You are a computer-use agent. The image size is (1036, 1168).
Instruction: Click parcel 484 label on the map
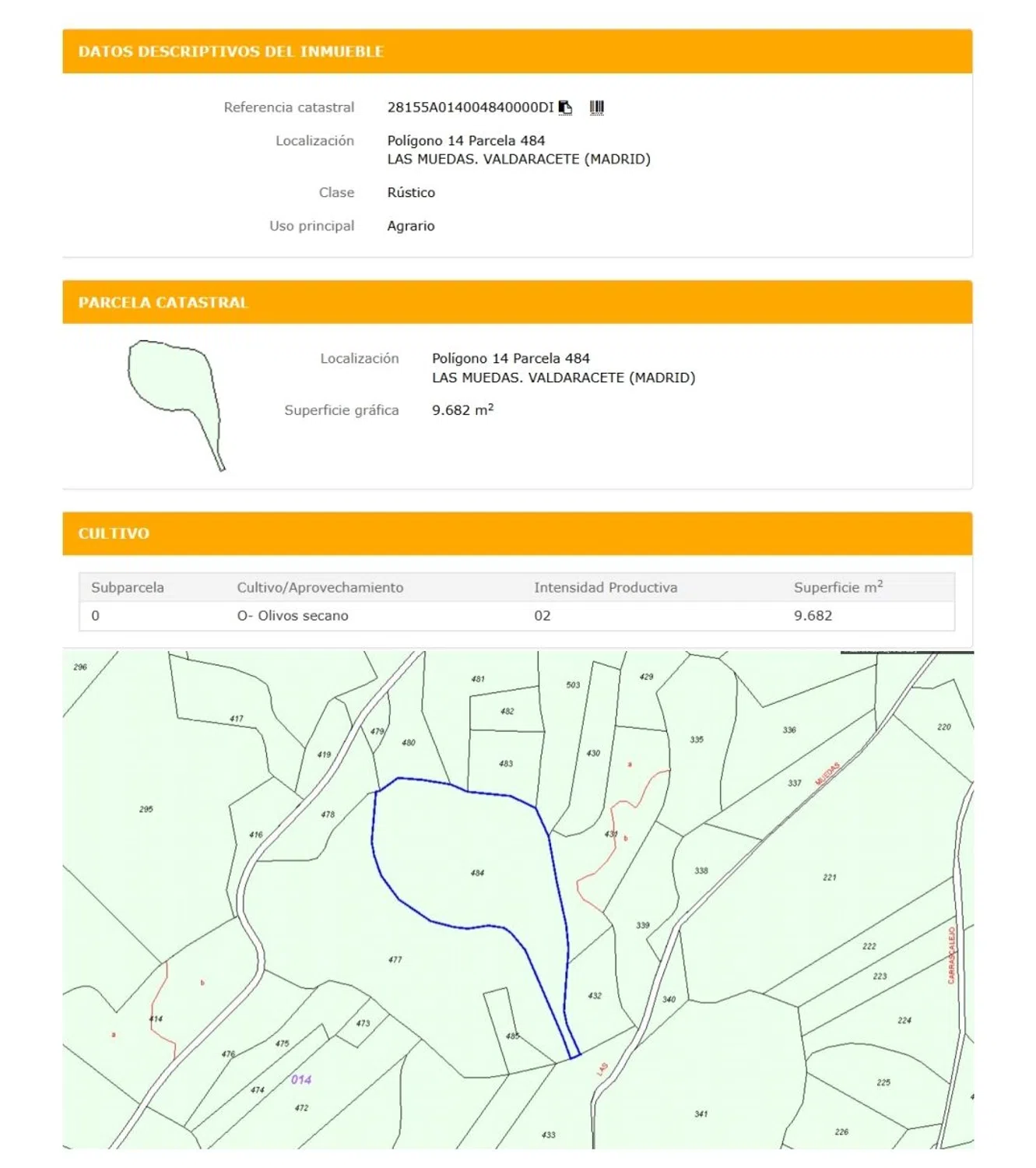tap(477, 873)
